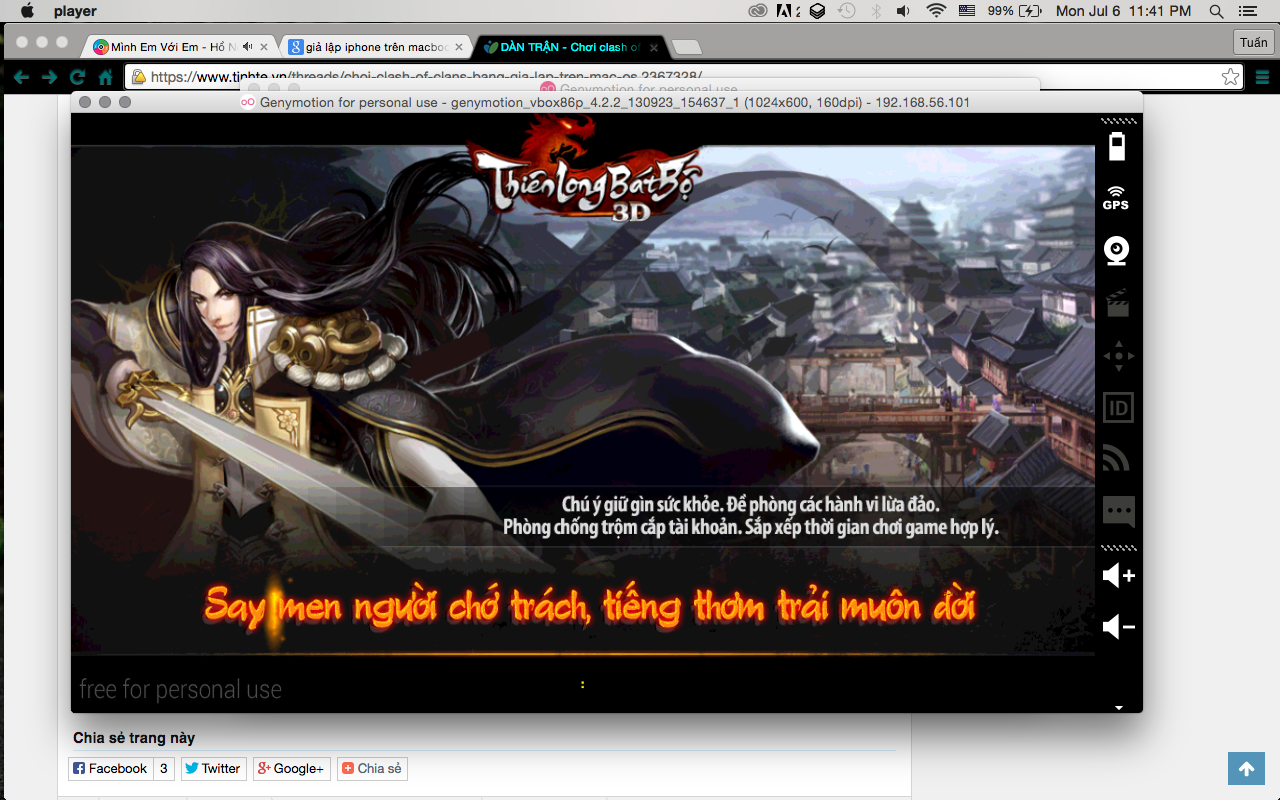The image size is (1280, 800).
Task: Open the webcam camera widget
Action: point(1116,250)
